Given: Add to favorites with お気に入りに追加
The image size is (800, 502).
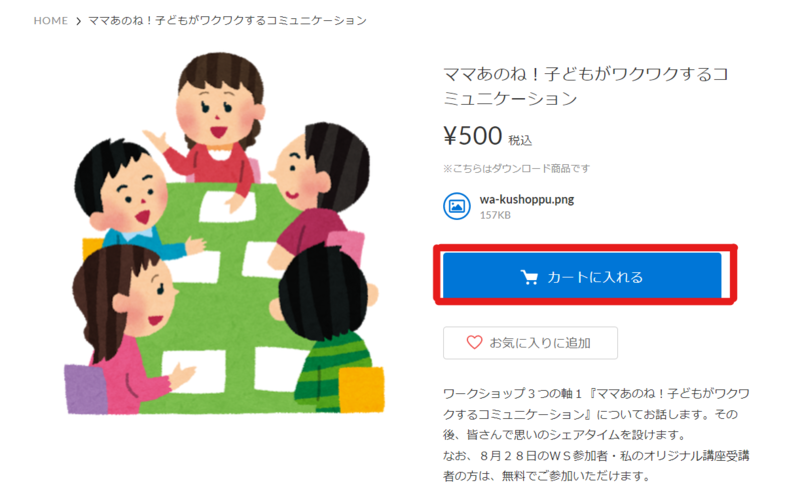Looking at the screenshot, I should coord(530,343).
